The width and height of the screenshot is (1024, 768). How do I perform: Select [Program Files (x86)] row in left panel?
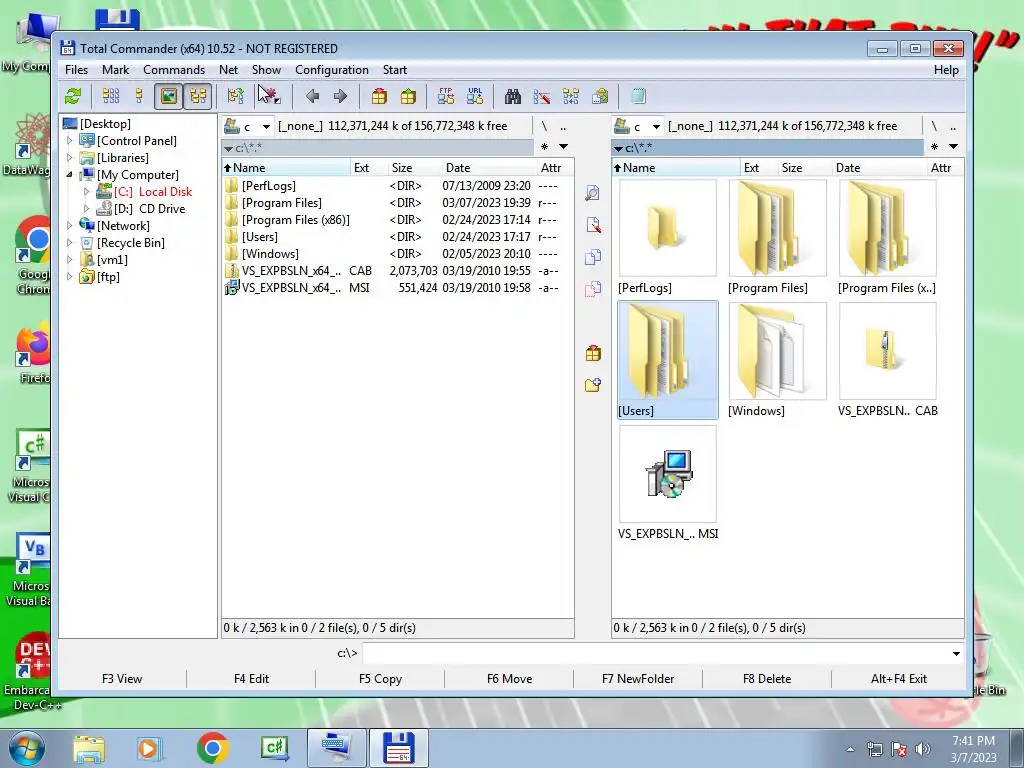pyautogui.click(x=397, y=220)
